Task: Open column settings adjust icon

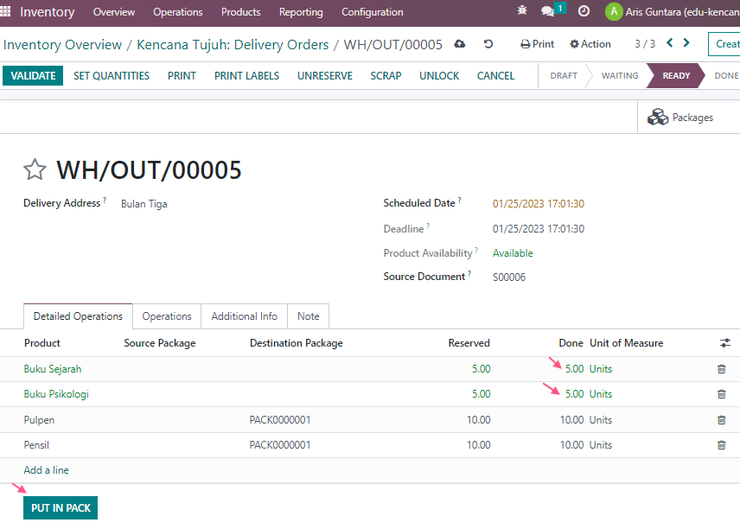Action: click(x=725, y=343)
